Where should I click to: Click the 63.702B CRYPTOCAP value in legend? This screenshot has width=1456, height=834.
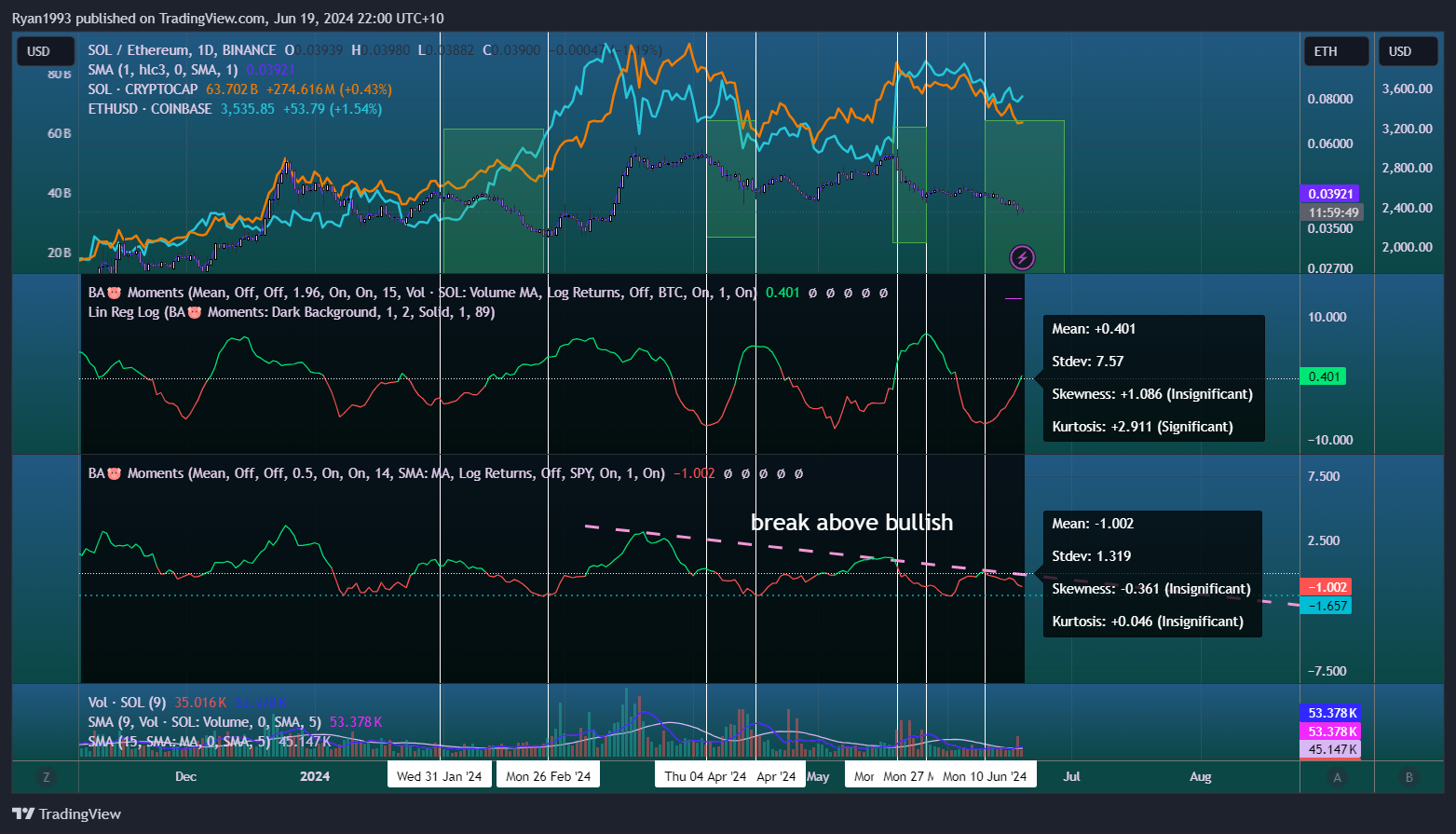(232, 89)
